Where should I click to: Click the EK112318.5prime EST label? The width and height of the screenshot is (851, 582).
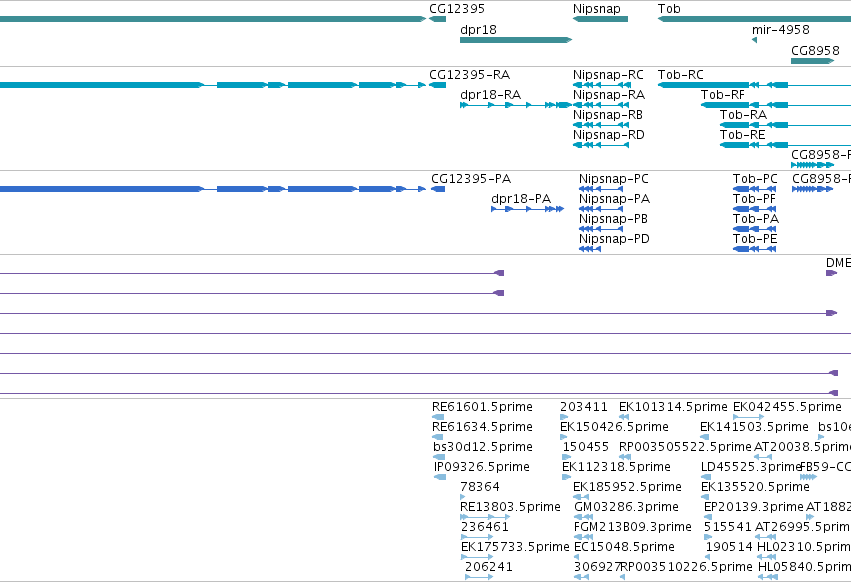[x=616, y=467]
